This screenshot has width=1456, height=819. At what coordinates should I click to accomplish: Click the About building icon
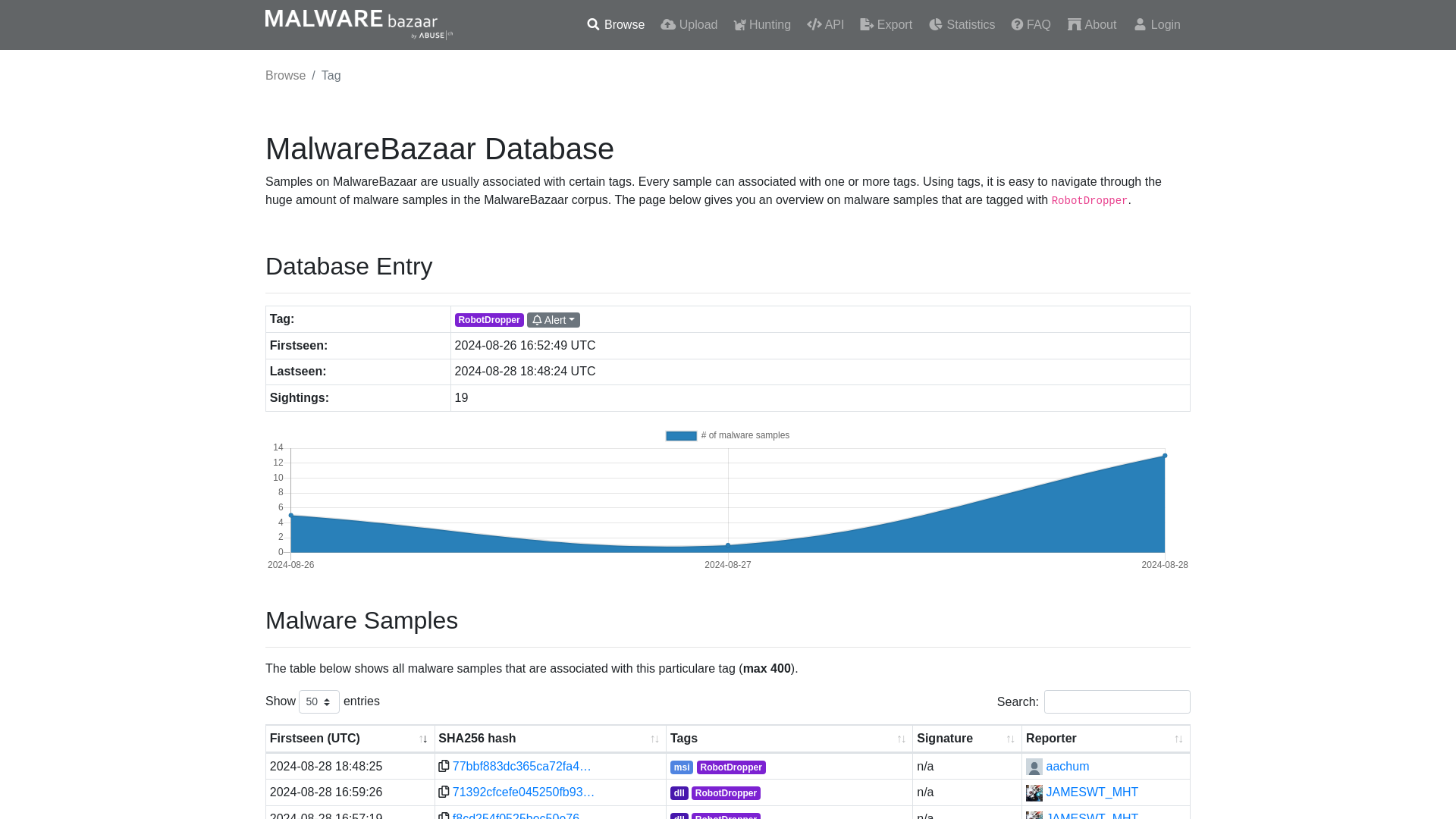pos(1075,25)
